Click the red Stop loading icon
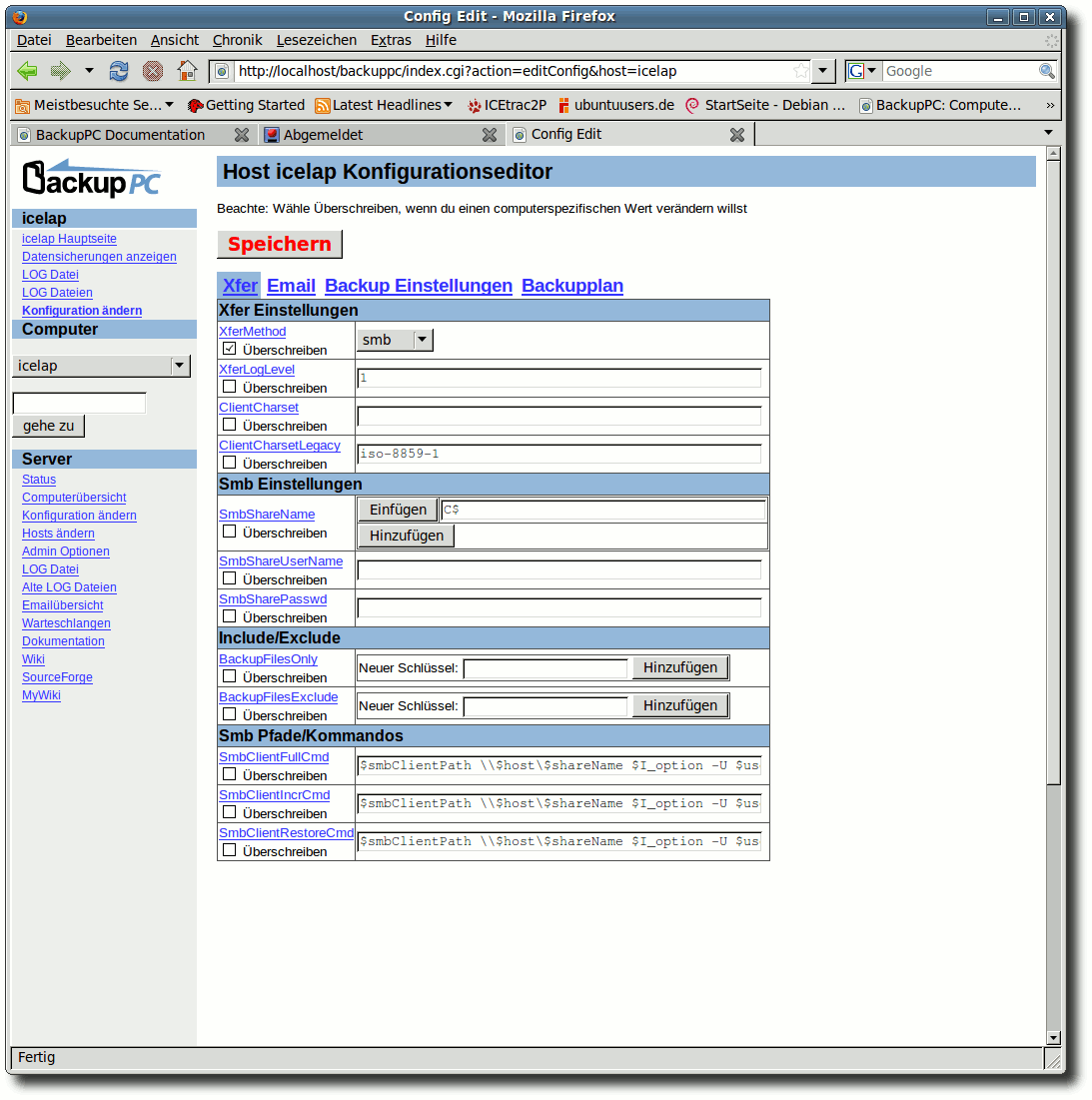This screenshot has height=1100, width=1092. [x=152, y=71]
